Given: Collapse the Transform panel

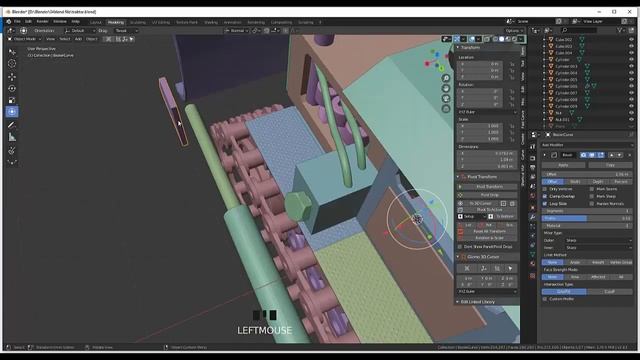Looking at the screenshot, I should click(458, 47).
